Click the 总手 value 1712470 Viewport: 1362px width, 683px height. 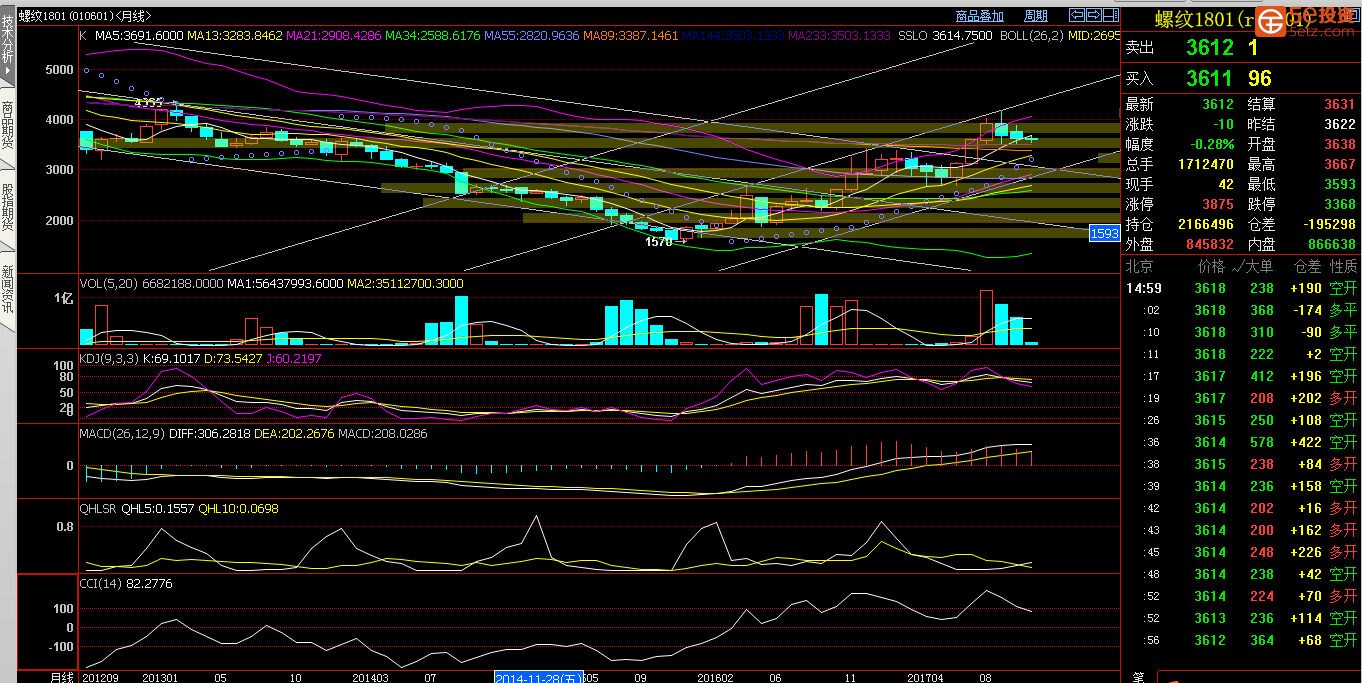click(x=1205, y=164)
